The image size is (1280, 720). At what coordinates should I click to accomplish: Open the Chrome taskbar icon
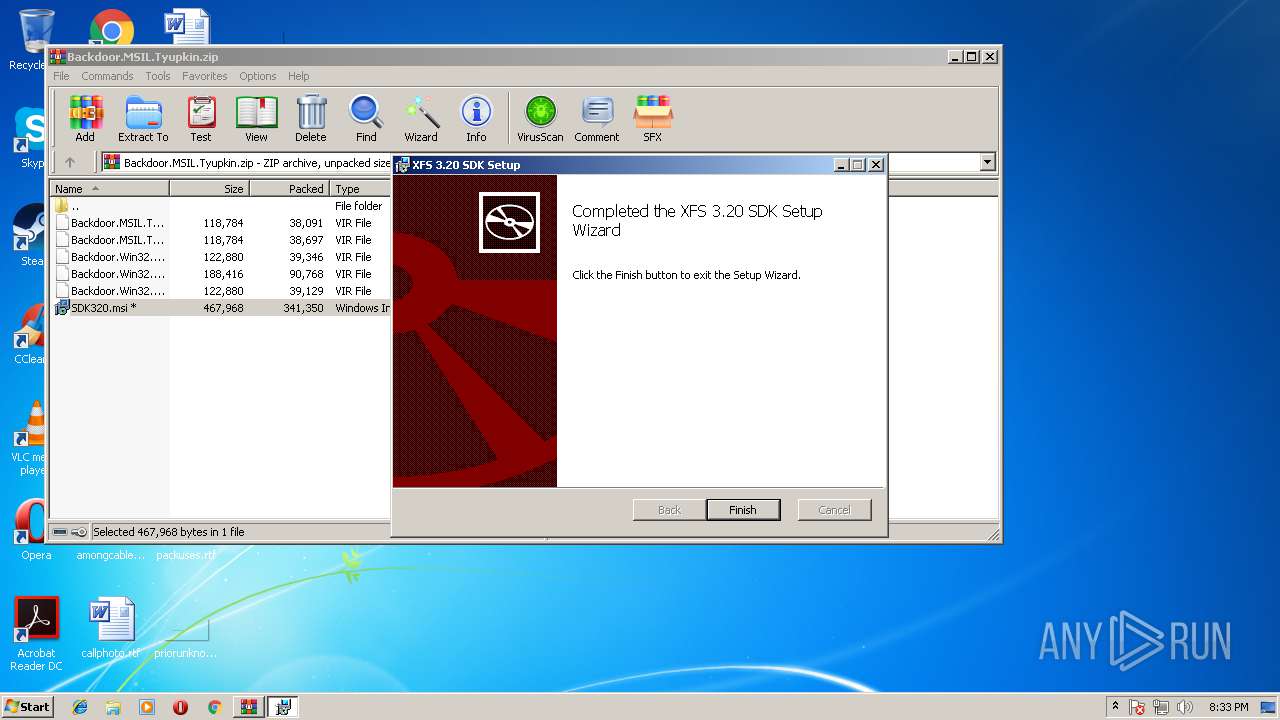[x=214, y=707]
